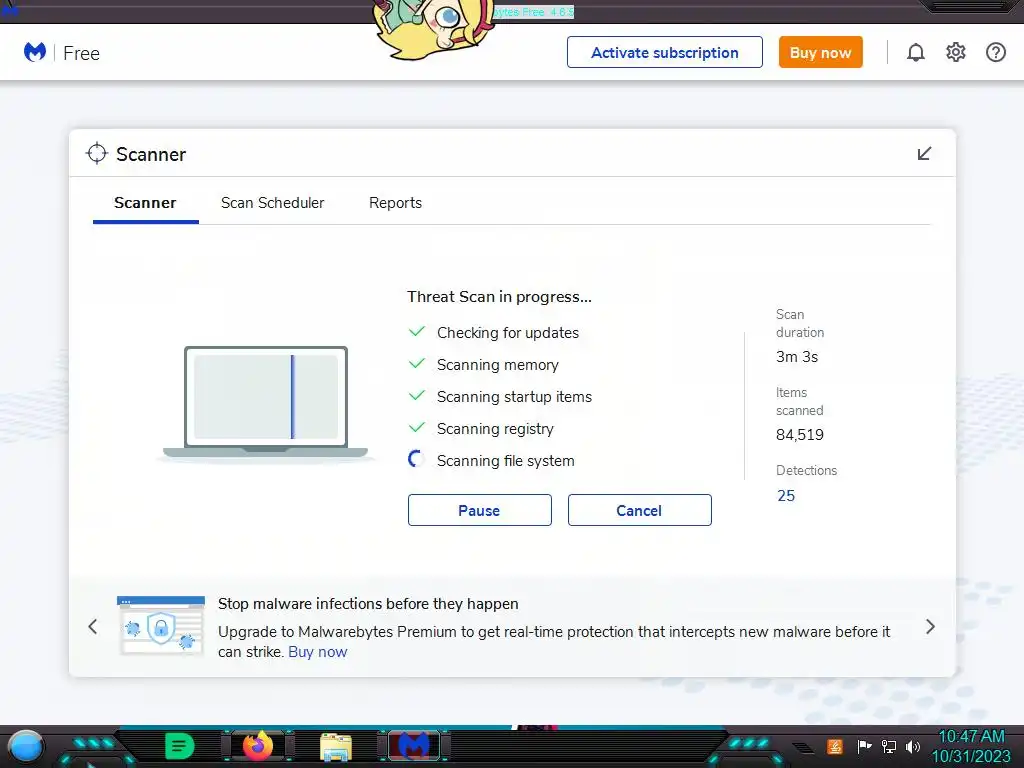Click the Scanner crosshair icon
Screen dimensions: 1024x768
[x=97, y=153]
